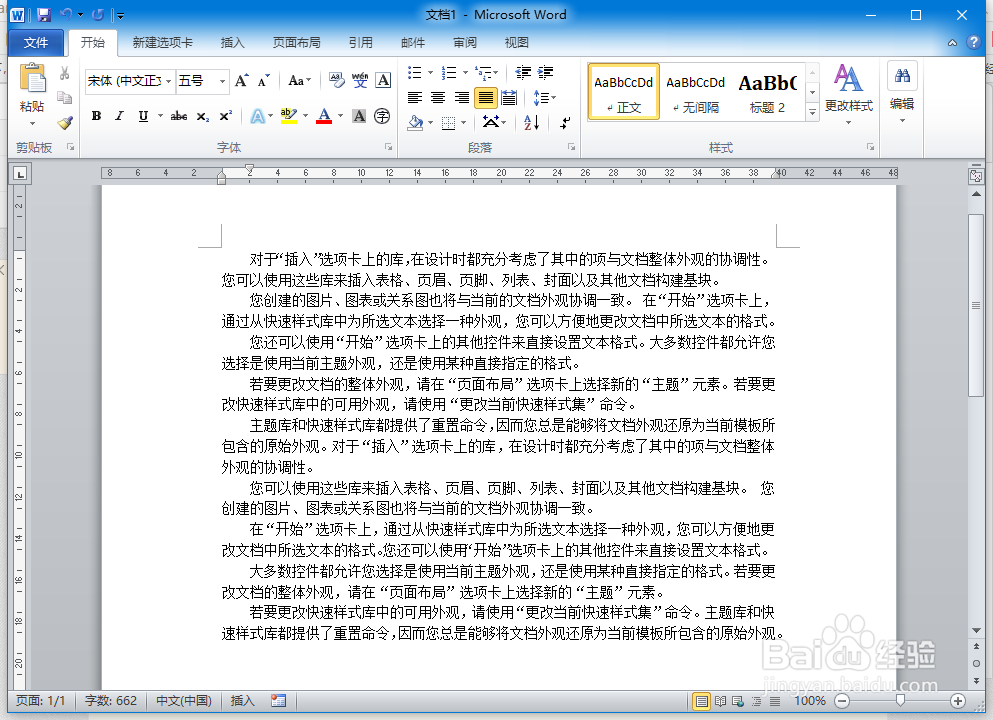Open the Sort icon in paragraph group

pyautogui.click(x=531, y=122)
